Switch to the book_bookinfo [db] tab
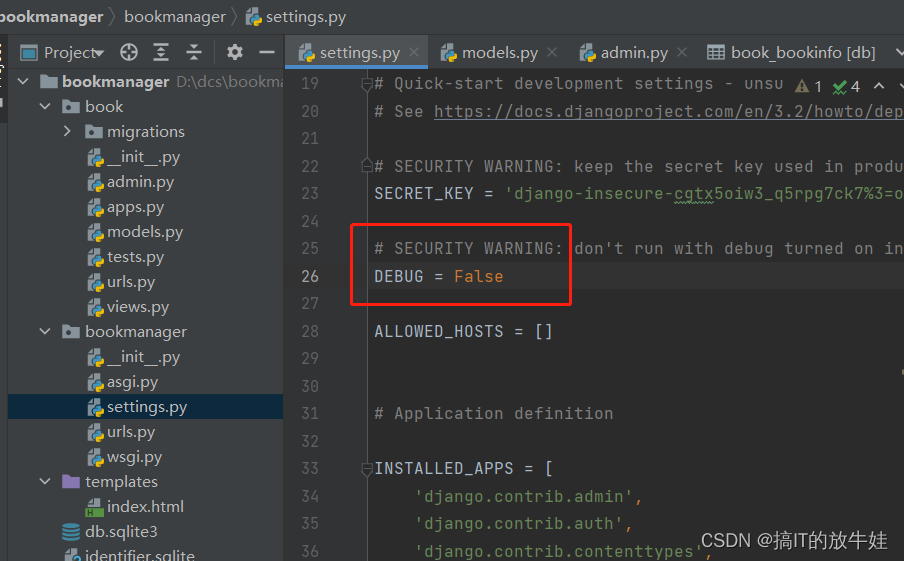904x561 pixels. [x=791, y=52]
